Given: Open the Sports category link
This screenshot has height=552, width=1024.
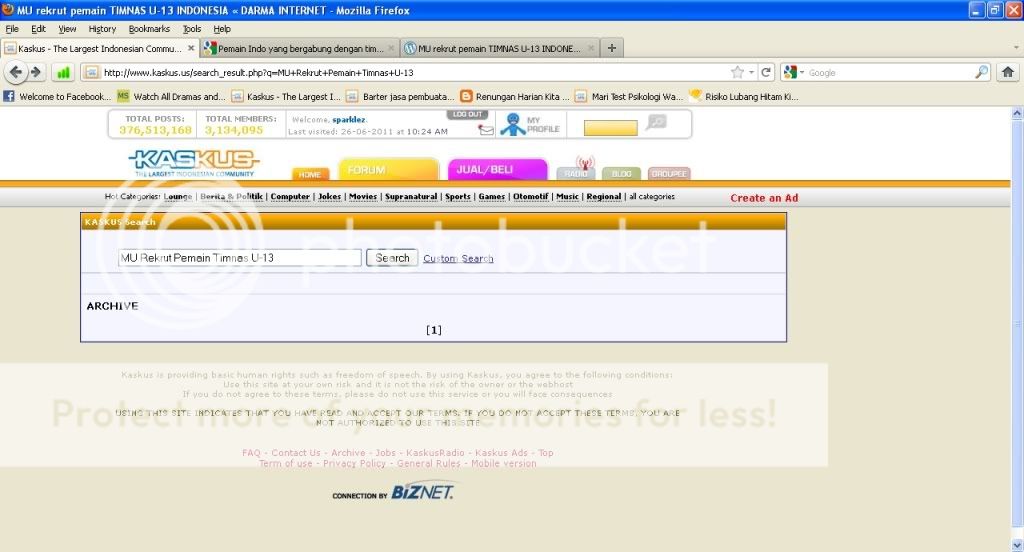Looking at the screenshot, I should 458,197.
